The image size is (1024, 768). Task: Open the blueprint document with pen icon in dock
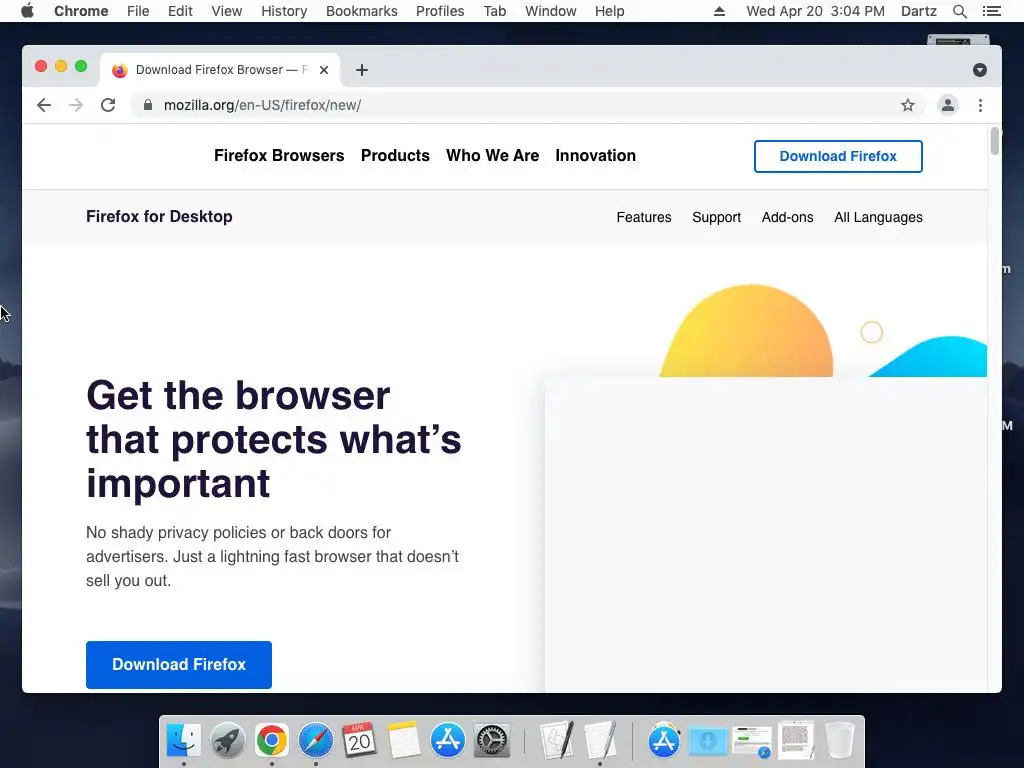556,740
